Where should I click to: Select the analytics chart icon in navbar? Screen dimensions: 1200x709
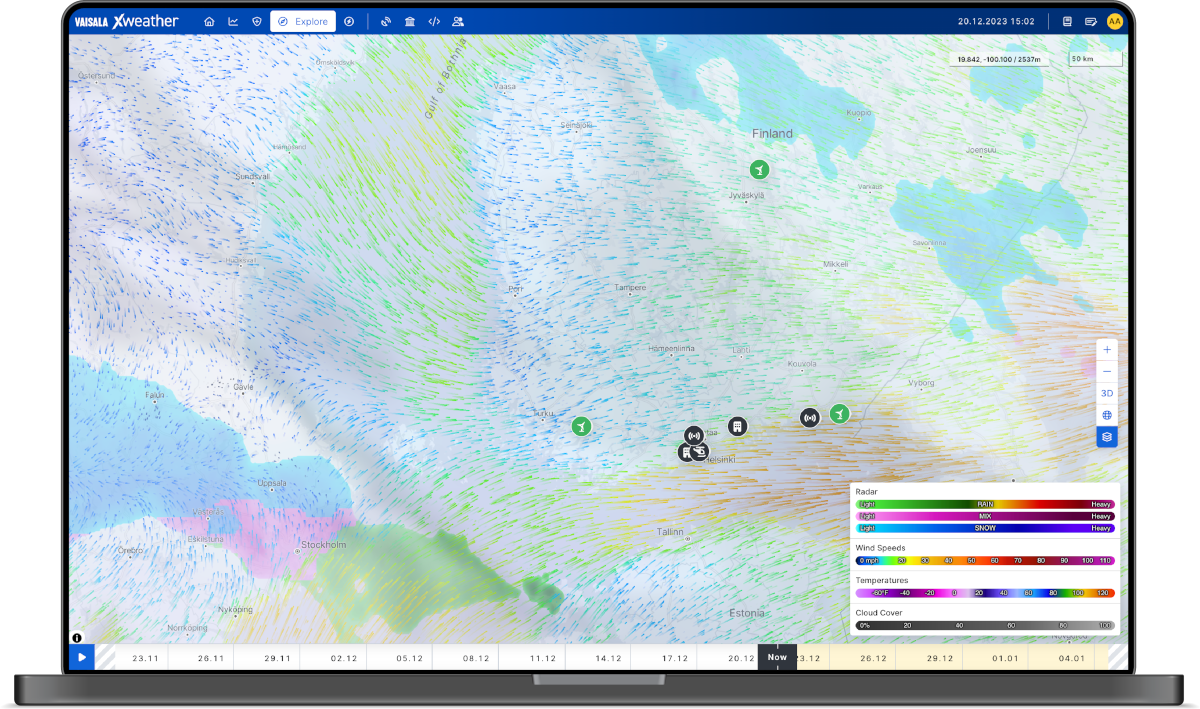233,21
